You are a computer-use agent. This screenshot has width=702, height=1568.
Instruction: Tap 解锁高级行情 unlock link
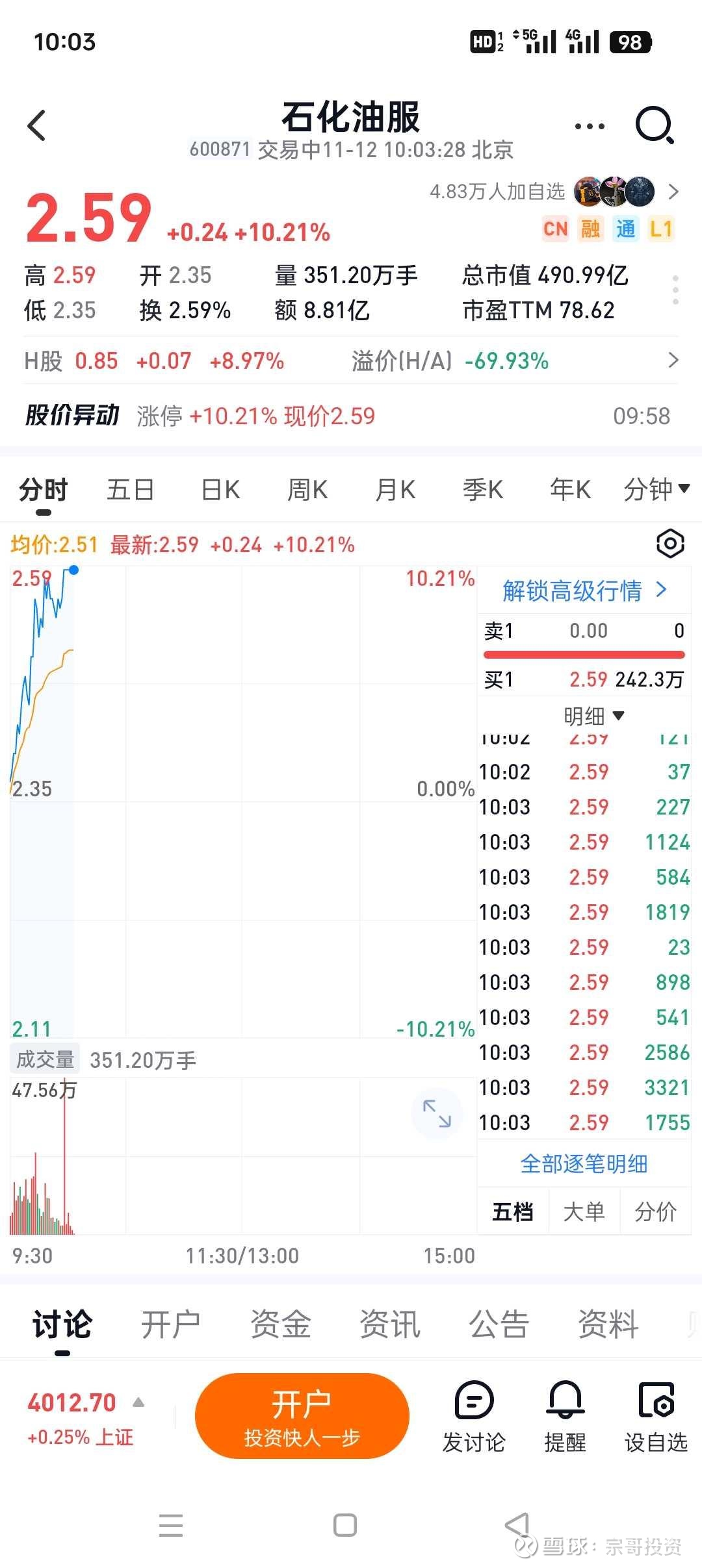584,590
